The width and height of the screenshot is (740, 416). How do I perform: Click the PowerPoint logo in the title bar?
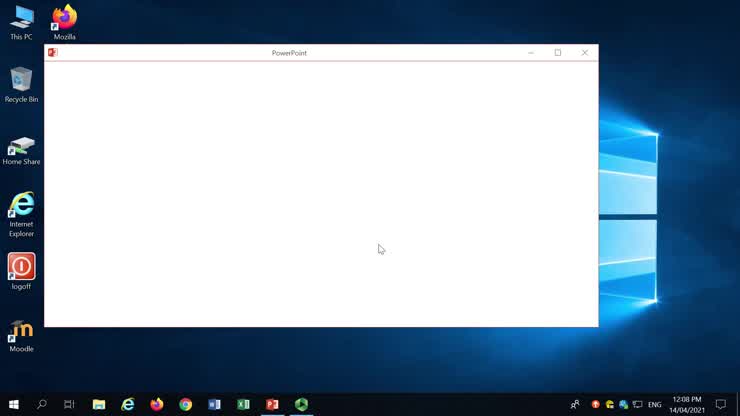[x=53, y=53]
